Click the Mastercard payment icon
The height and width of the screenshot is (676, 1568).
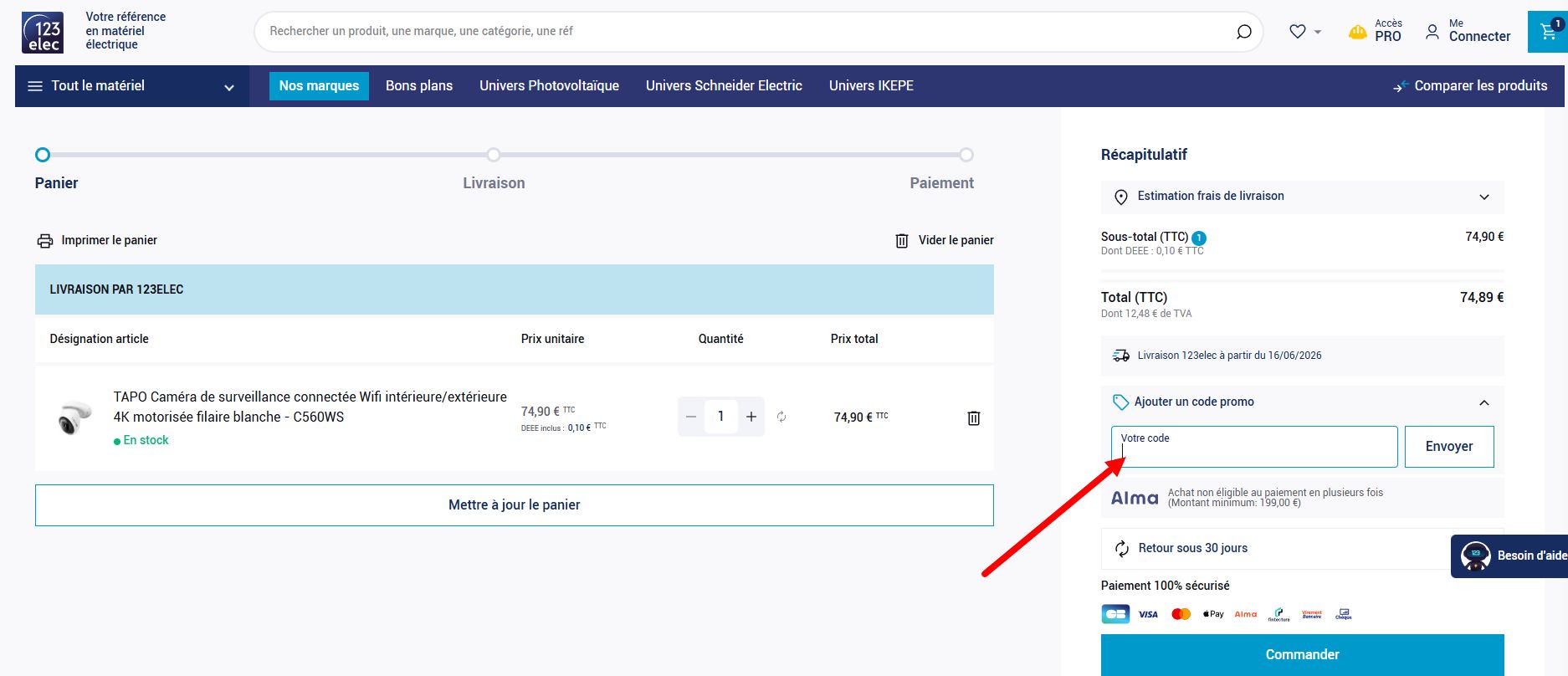[x=1181, y=615]
